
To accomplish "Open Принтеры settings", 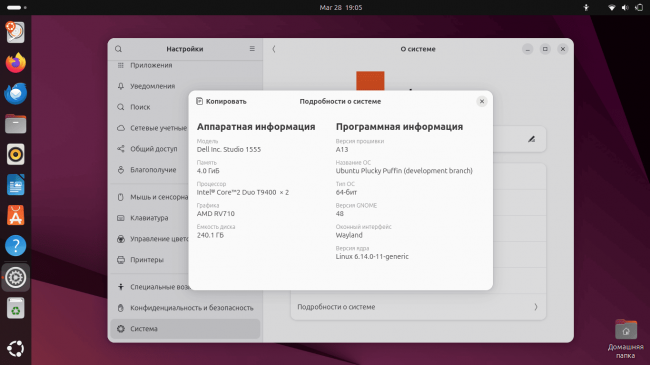I will [150, 260].
